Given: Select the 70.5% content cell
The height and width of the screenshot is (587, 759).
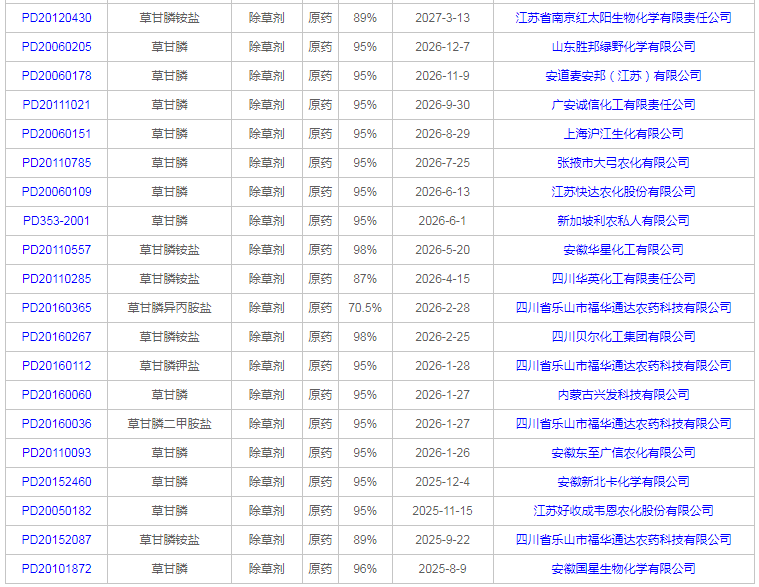Looking at the screenshot, I should coord(365,308).
